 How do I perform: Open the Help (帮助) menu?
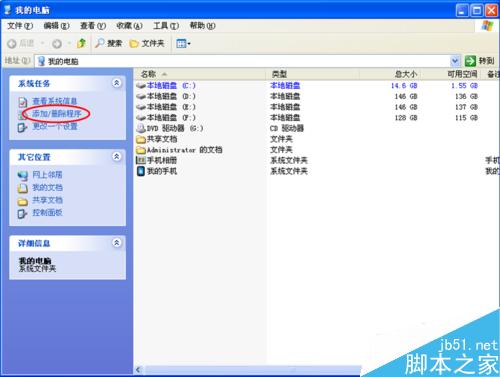click(x=202, y=26)
